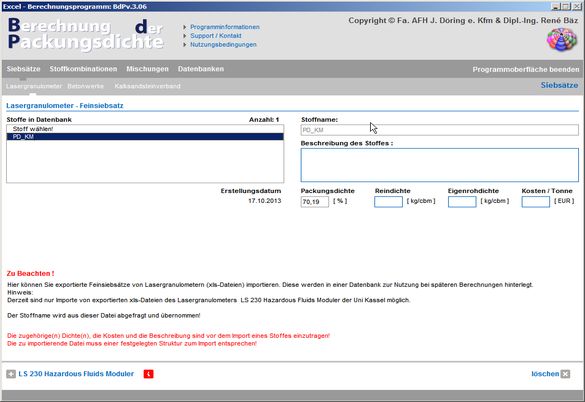The width and height of the screenshot is (585, 402).
Task: Click the arrow bullet before Support / Kontakt
Action: 185,36
